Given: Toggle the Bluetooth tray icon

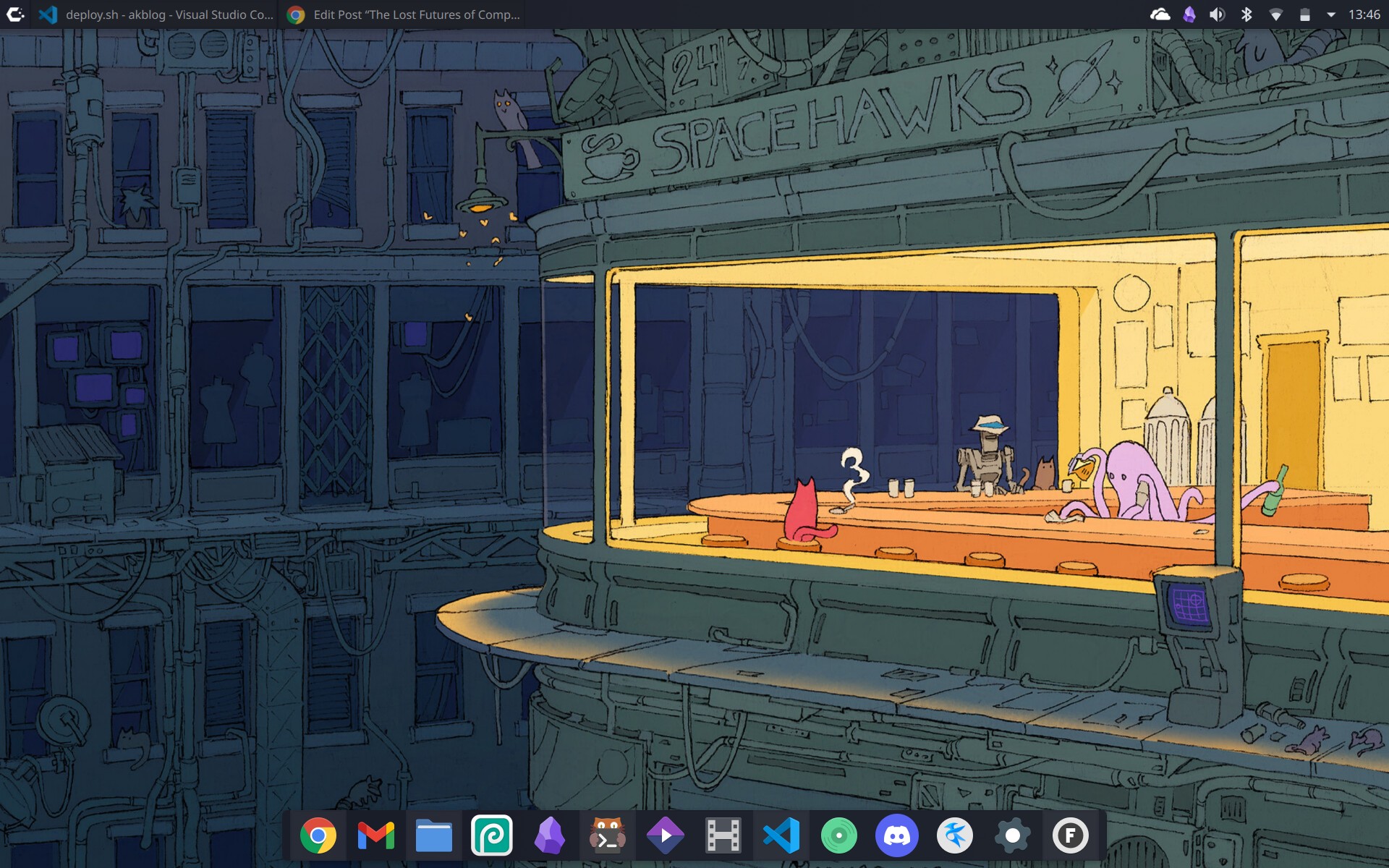Looking at the screenshot, I should 1246,14.
